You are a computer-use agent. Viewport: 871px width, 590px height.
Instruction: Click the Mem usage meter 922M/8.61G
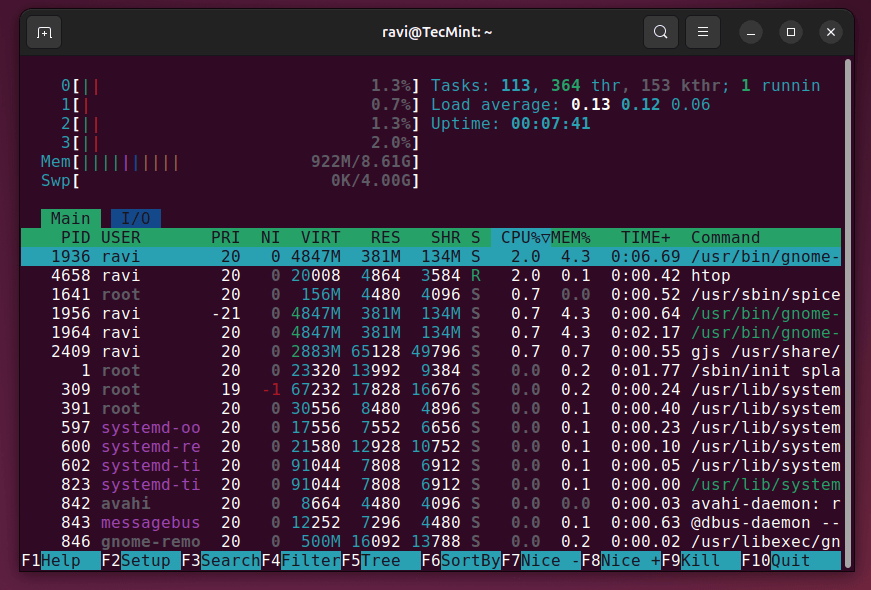coord(230,162)
